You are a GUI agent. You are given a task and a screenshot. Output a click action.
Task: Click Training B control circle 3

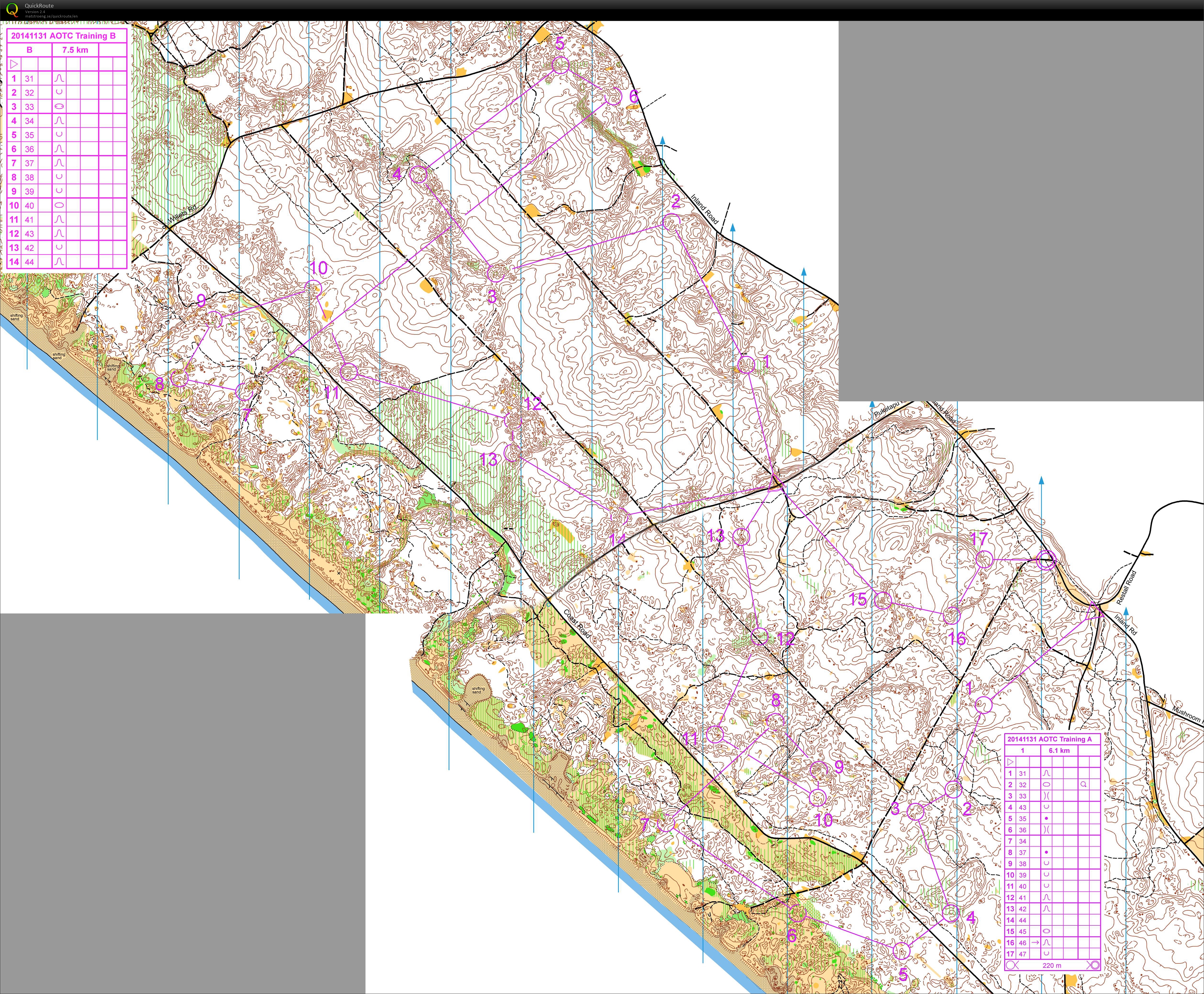[496, 273]
